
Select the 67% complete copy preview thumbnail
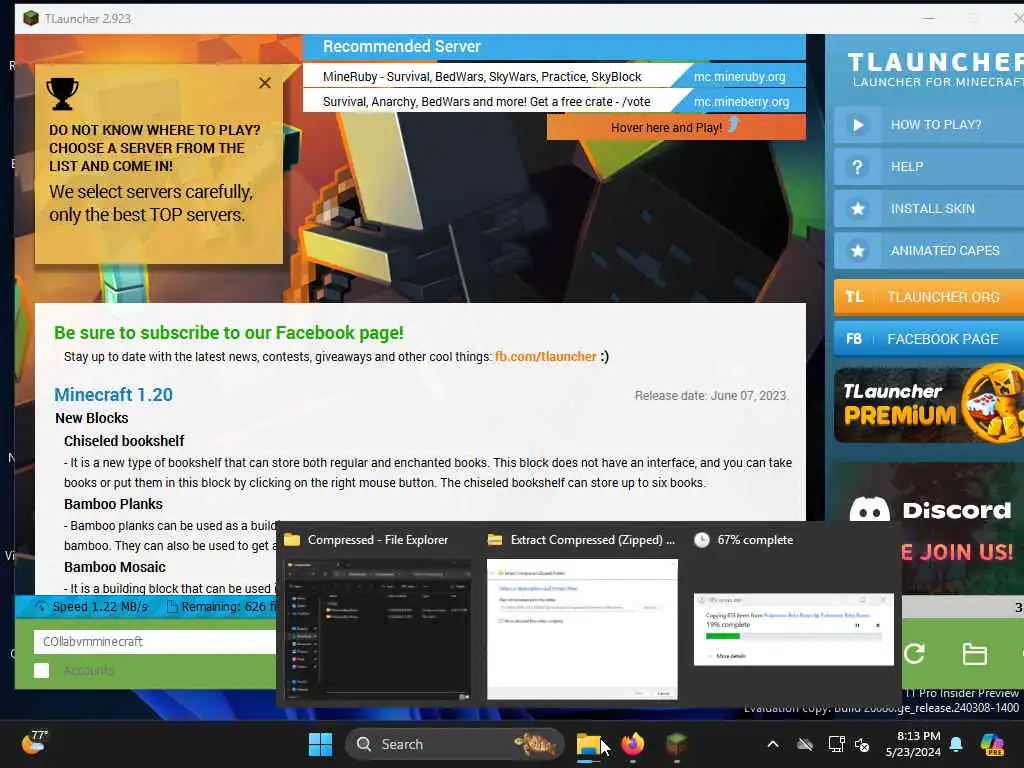pos(793,630)
